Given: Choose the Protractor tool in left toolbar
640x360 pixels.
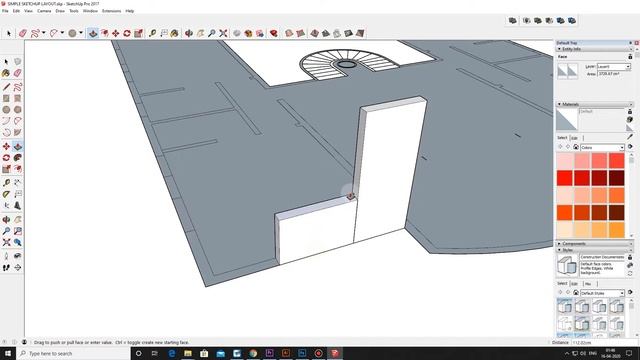Looking at the screenshot, I should 6,194.
